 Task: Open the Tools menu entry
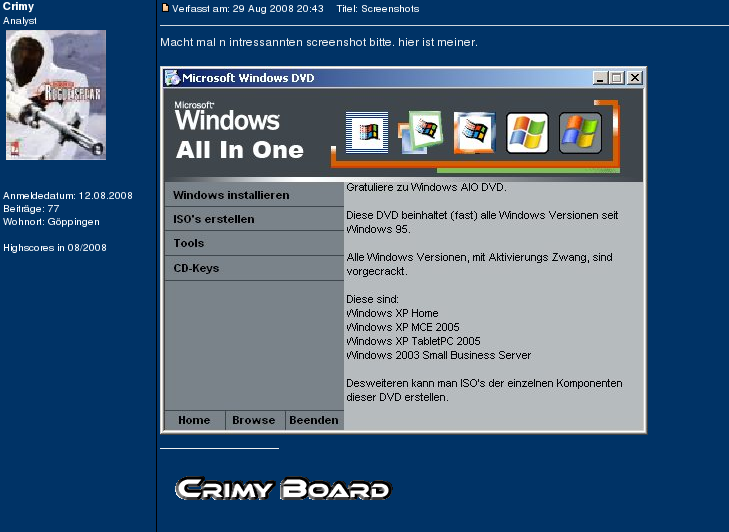[254, 243]
